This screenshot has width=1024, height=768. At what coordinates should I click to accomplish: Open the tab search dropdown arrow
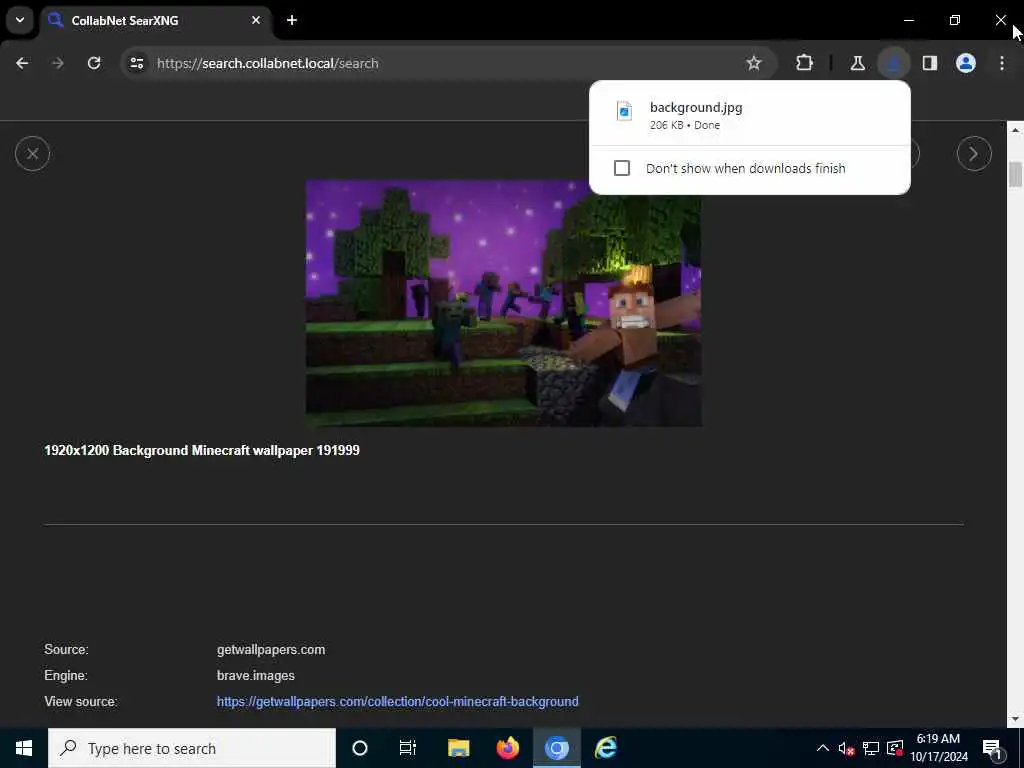click(20, 20)
